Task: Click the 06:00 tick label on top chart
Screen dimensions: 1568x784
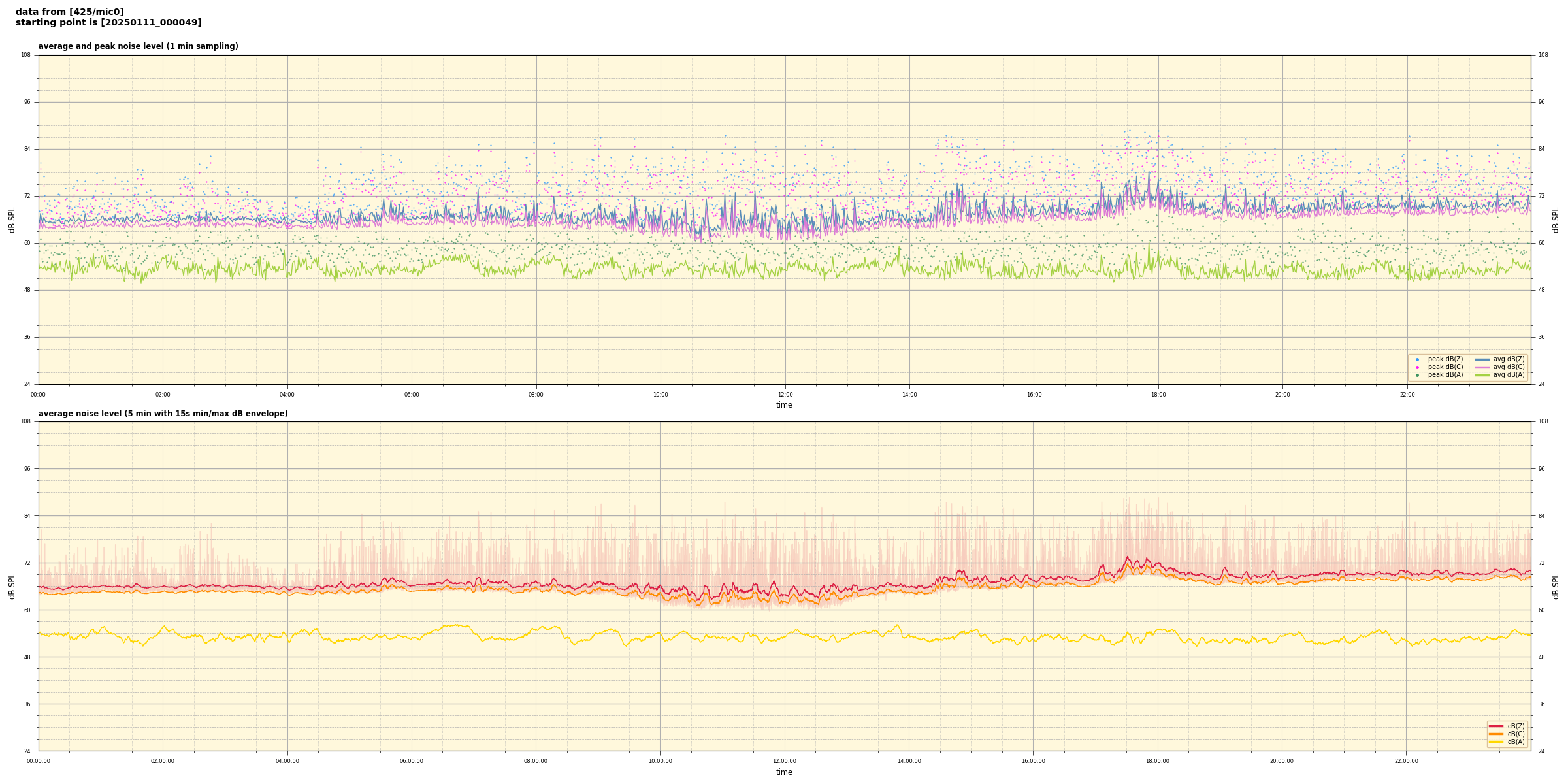Action: pos(412,395)
